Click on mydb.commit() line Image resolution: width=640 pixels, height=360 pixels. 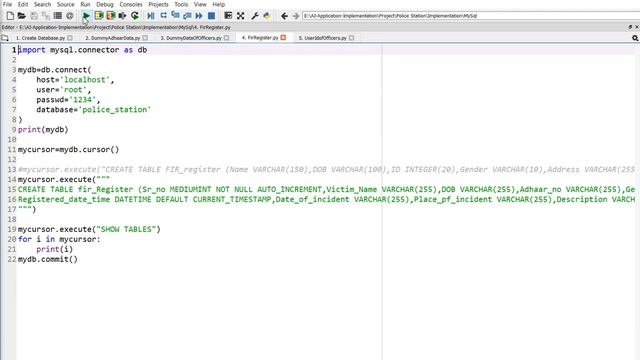[48, 259]
